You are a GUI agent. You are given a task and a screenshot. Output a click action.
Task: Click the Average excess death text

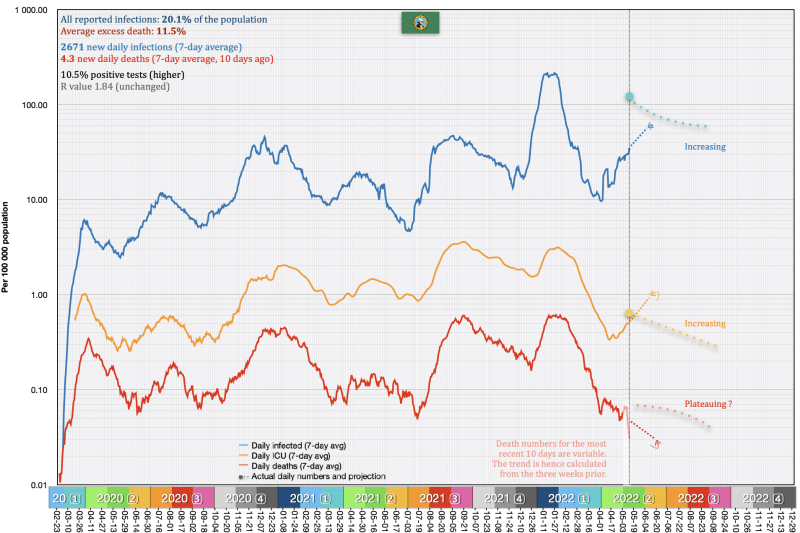click(x=125, y=32)
